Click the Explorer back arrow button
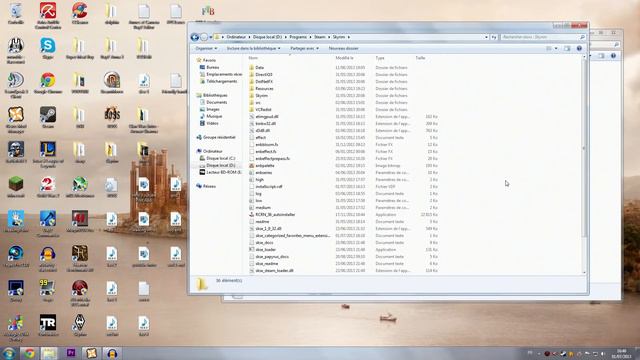Screen dimensions: 640x360 coord(195,37)
